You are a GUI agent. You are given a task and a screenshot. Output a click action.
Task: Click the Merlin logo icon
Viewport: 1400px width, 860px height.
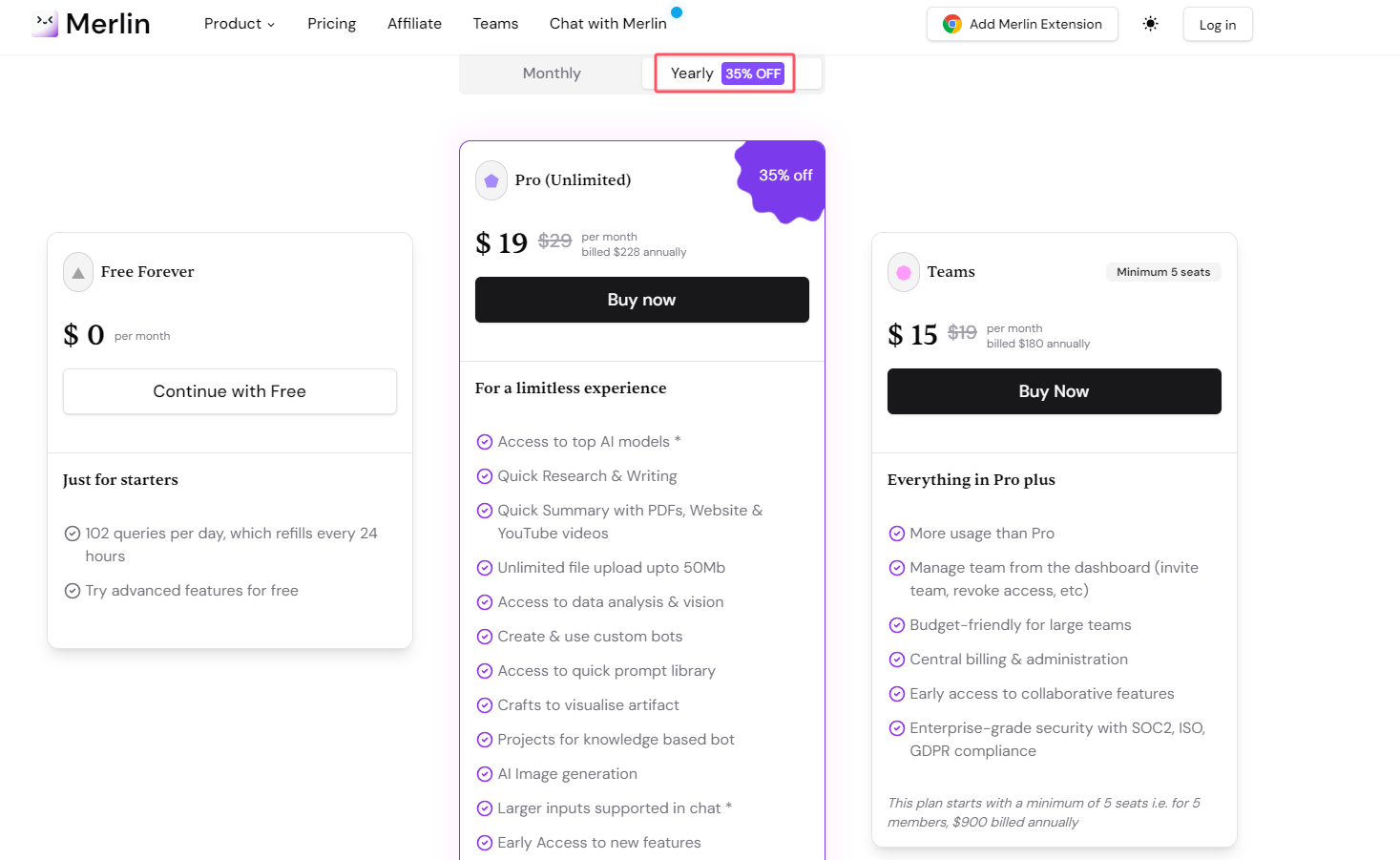pyautogui.click(x=45, y=24)
